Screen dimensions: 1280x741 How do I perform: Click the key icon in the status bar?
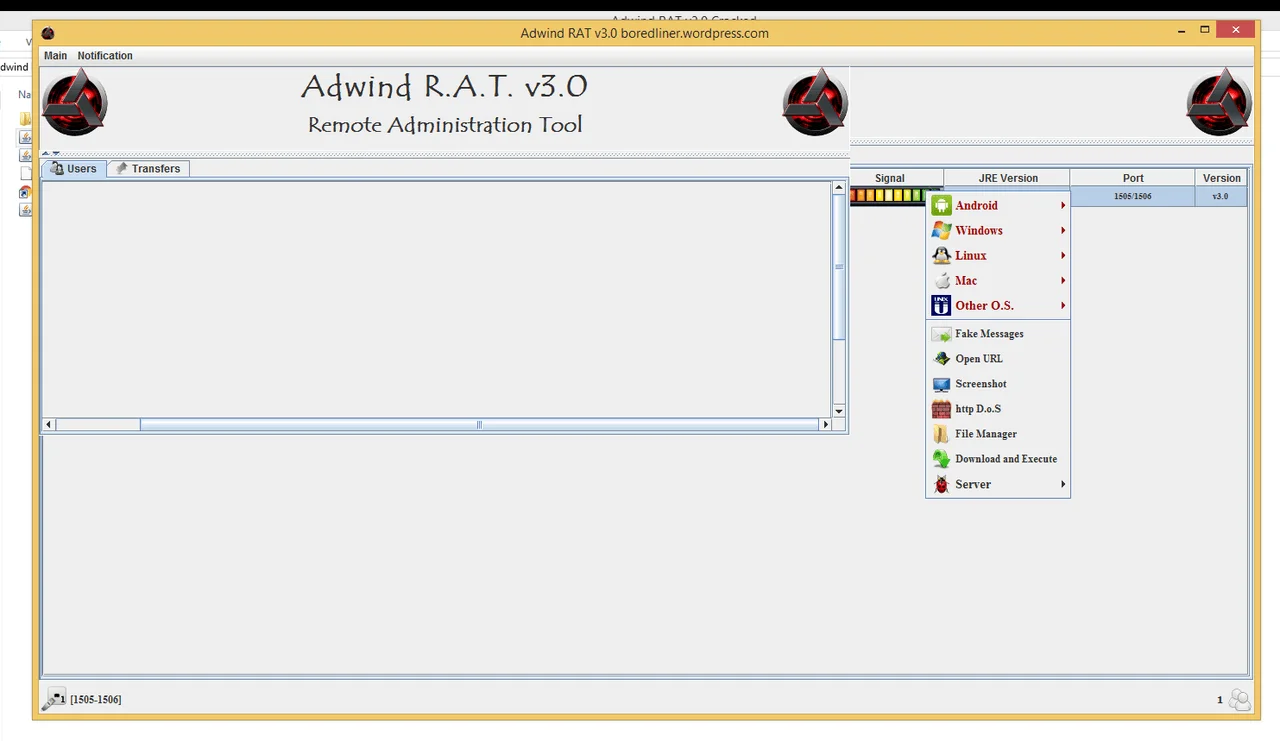55,699
